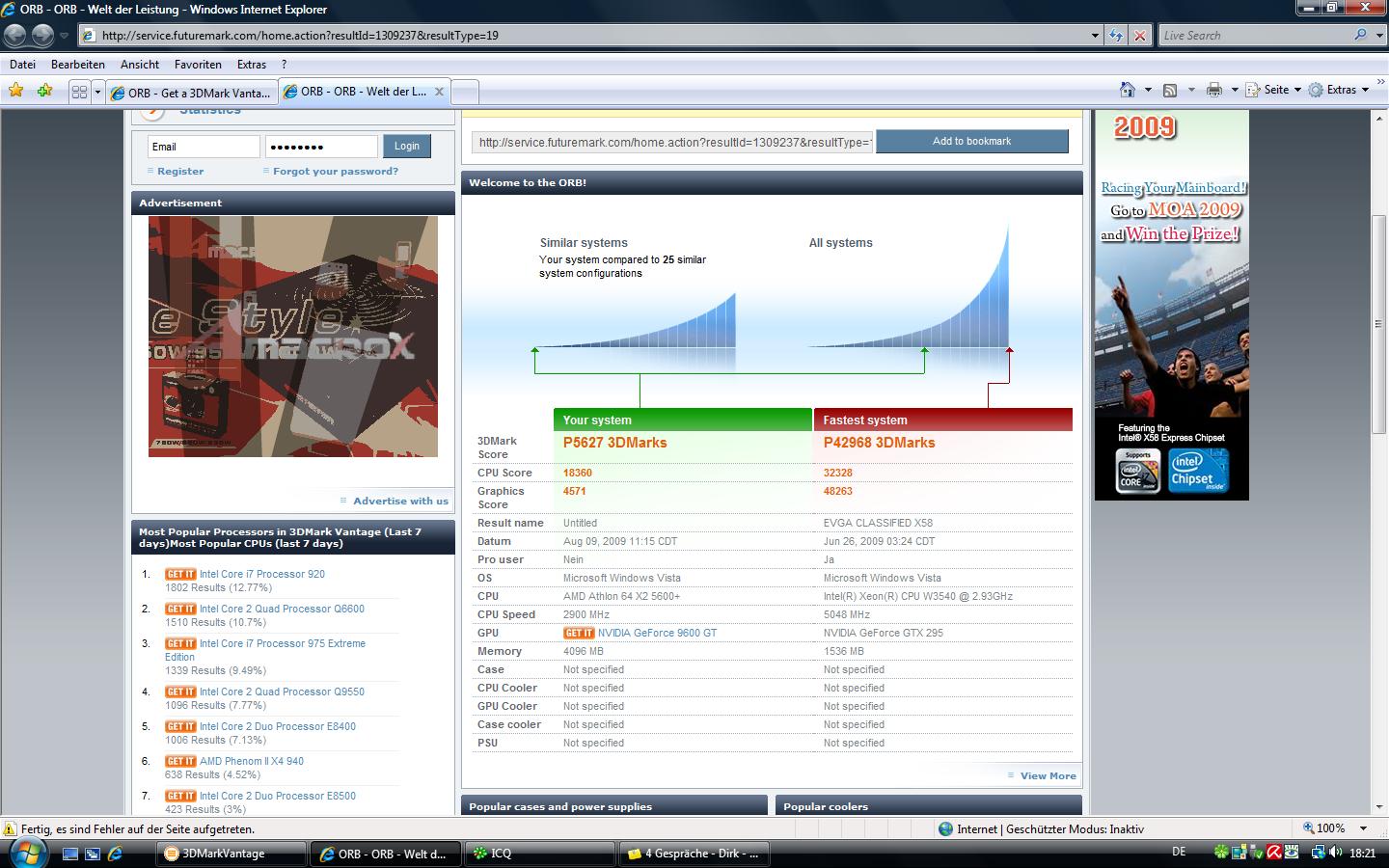
Task: Open the Ansicht menu
Action: [x=140, y=65]
